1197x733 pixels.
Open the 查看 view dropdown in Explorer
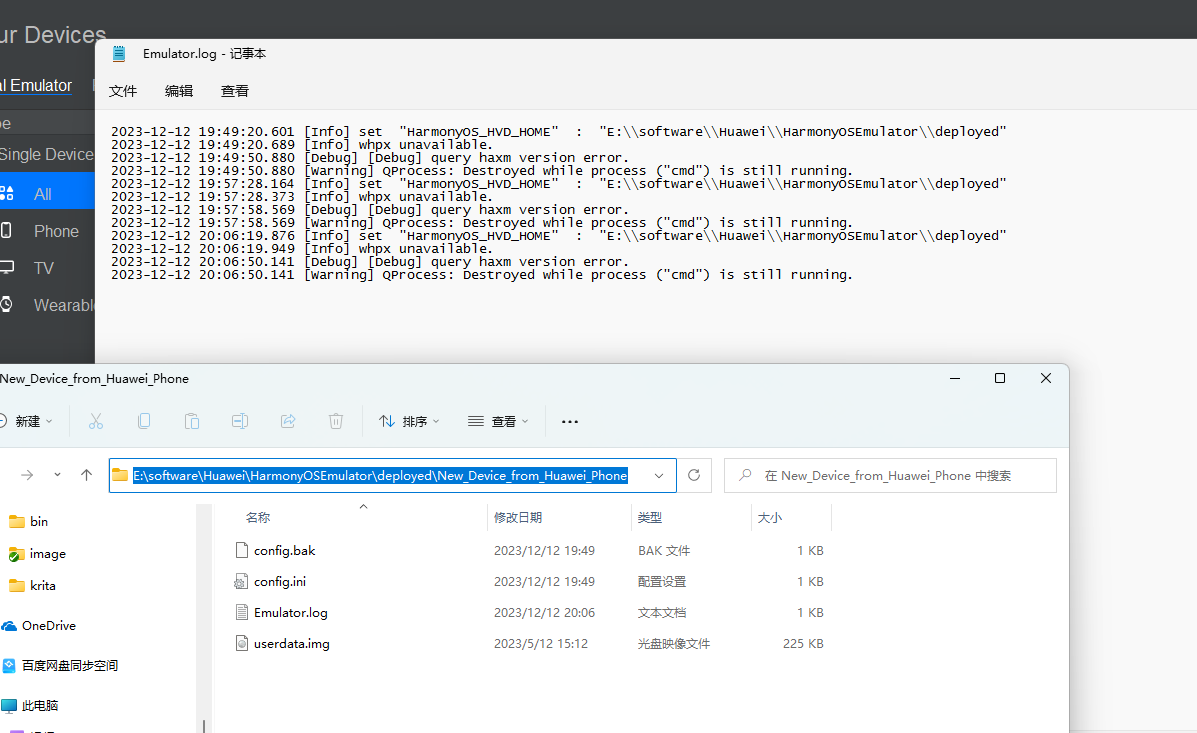pyautogui.click(x=498, y=421)
